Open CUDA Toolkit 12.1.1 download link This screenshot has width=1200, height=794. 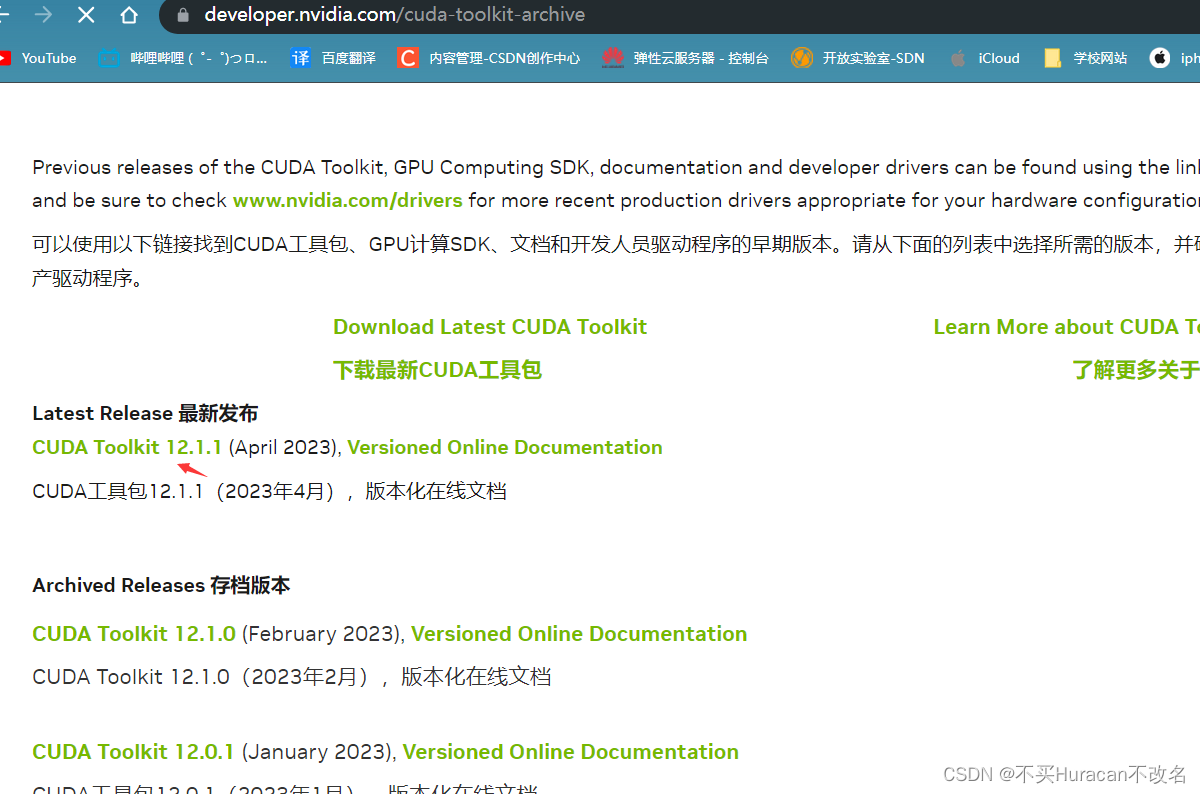pos(127,447)
